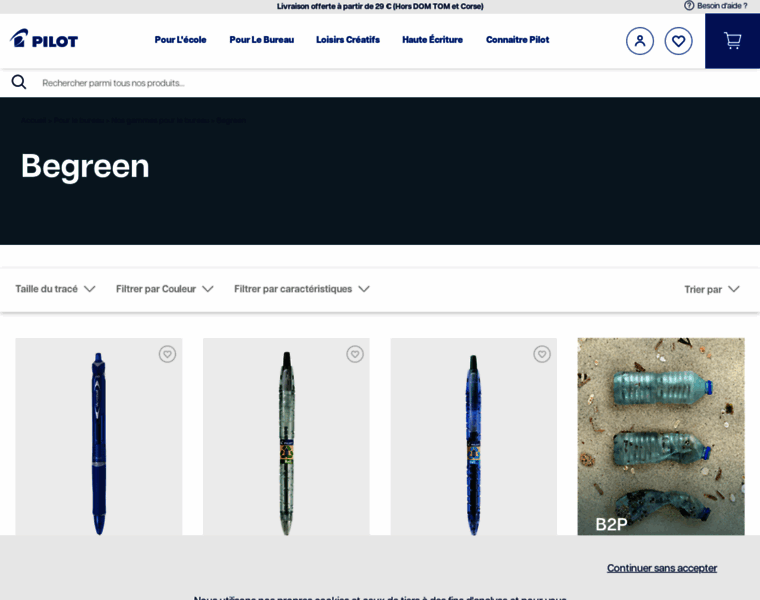Expand Filtrer par Couleur dropdown
This screenshot has height=600, width=760.
click(164, 289)
